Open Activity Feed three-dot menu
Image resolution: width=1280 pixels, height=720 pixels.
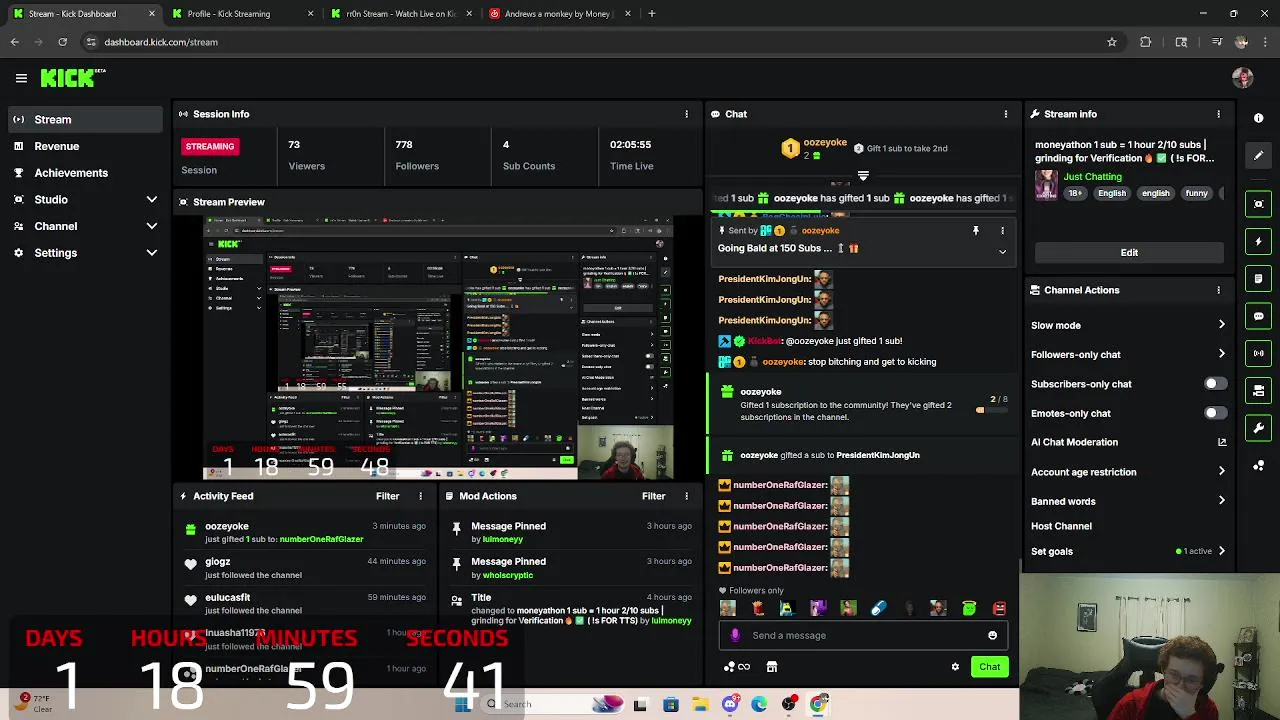[420, 496]
